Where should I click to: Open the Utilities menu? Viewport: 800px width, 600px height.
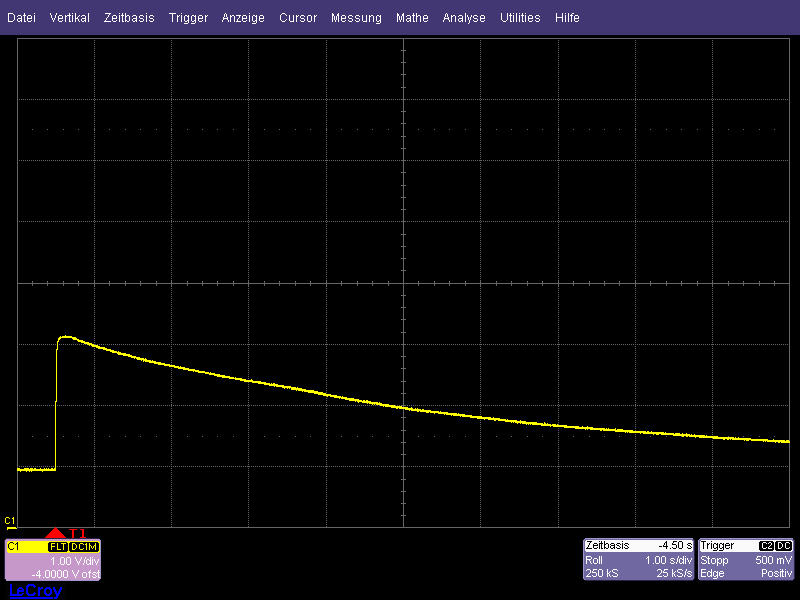pyautogui.click(x=520, y=18)
